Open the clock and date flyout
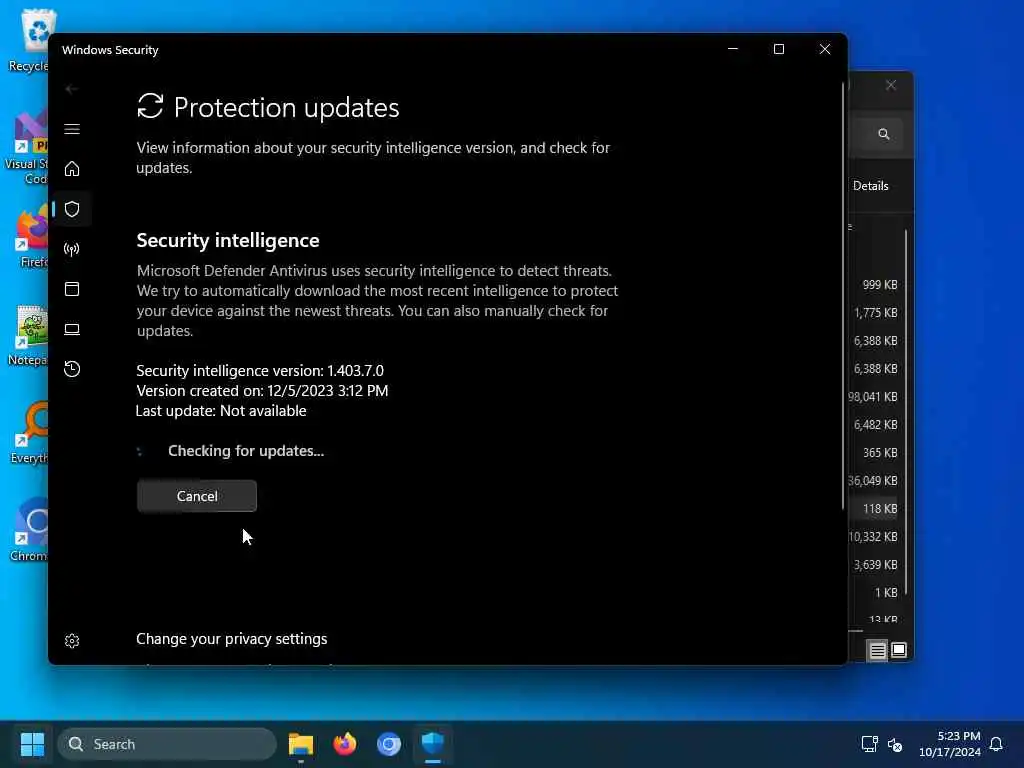1024x768 pixels. coord(950,744)
